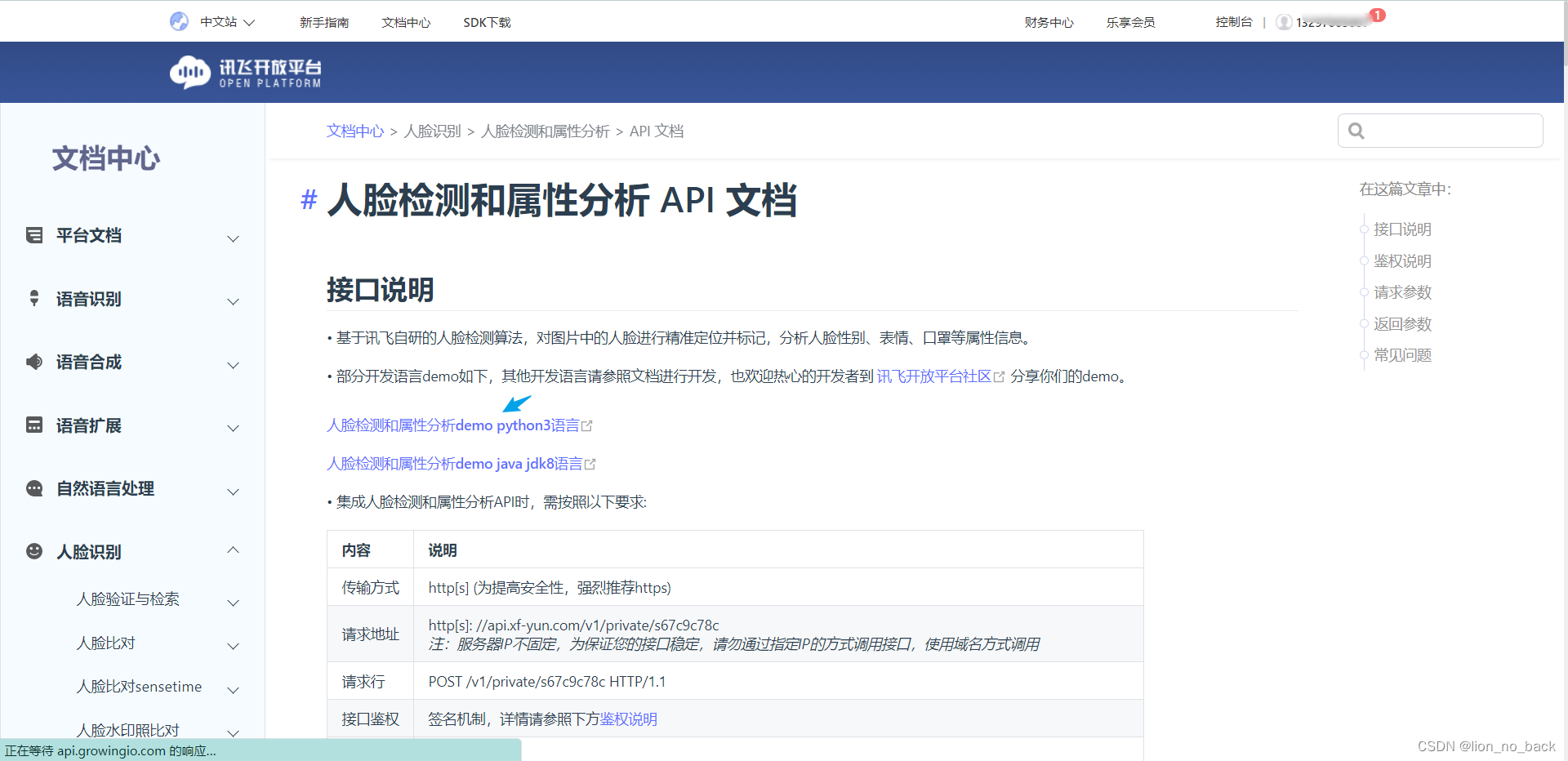This screenshot has height=761, width=1568.
Task: Click the user avatar icon
Action: pos(1284,22)
